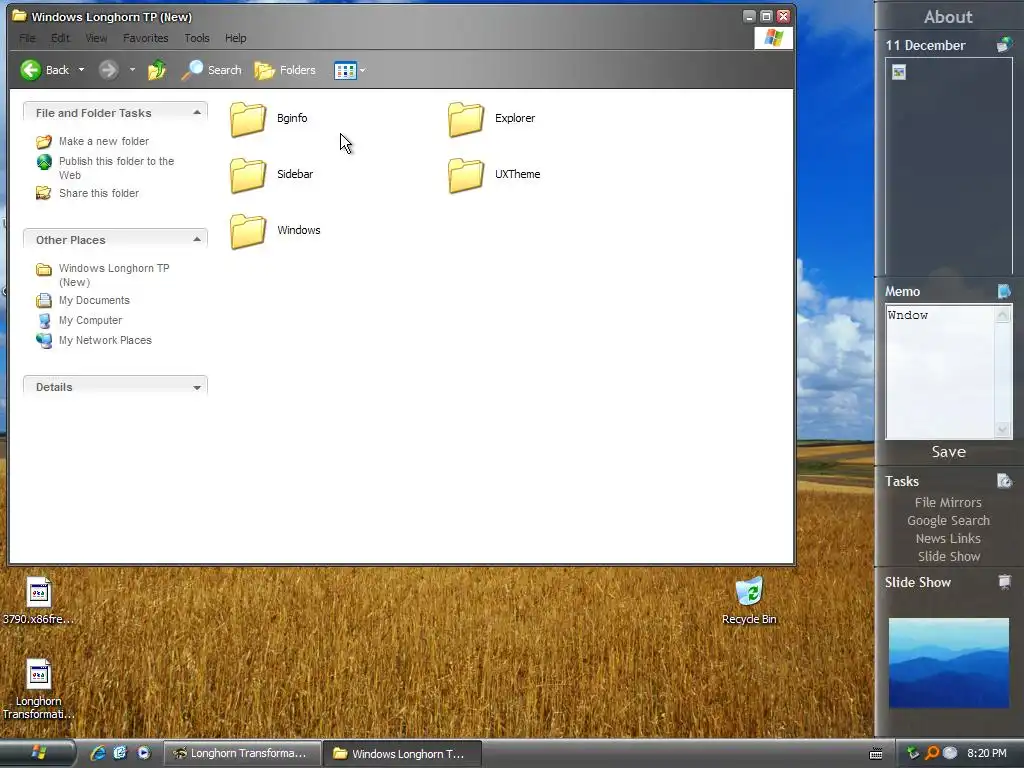The height and width of the screenshot is (768, 1024).
Task: Save the memo
Action: [948, 452]
